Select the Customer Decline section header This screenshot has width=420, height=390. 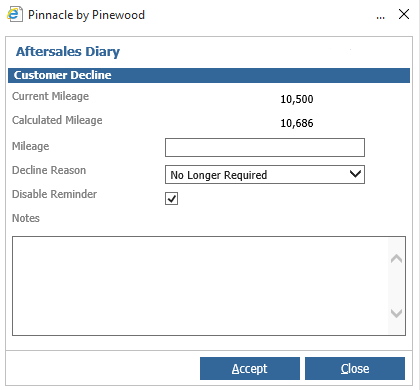pyautogui.click(x=209, y=75)
